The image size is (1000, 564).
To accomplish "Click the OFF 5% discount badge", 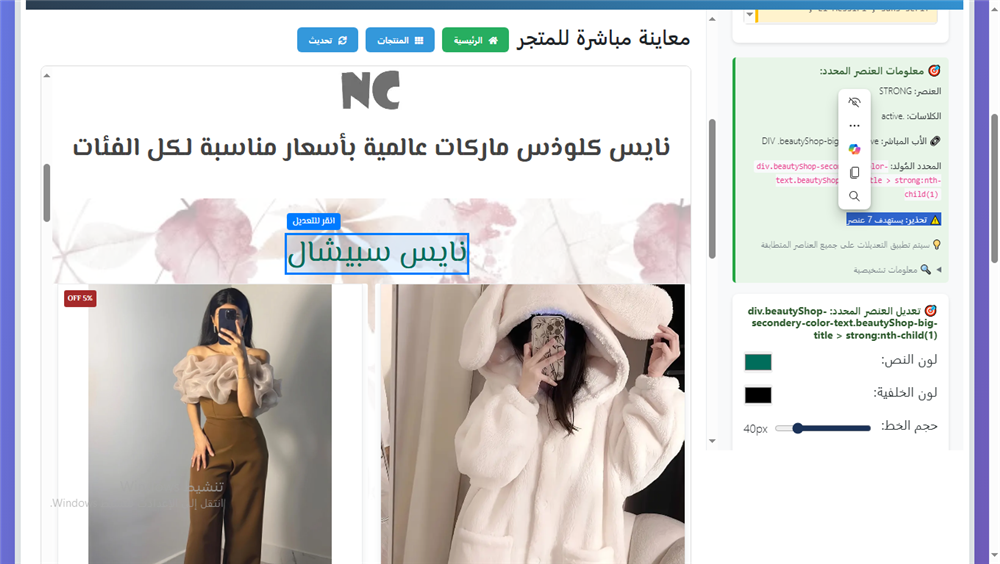I will (x=80, y=298).
